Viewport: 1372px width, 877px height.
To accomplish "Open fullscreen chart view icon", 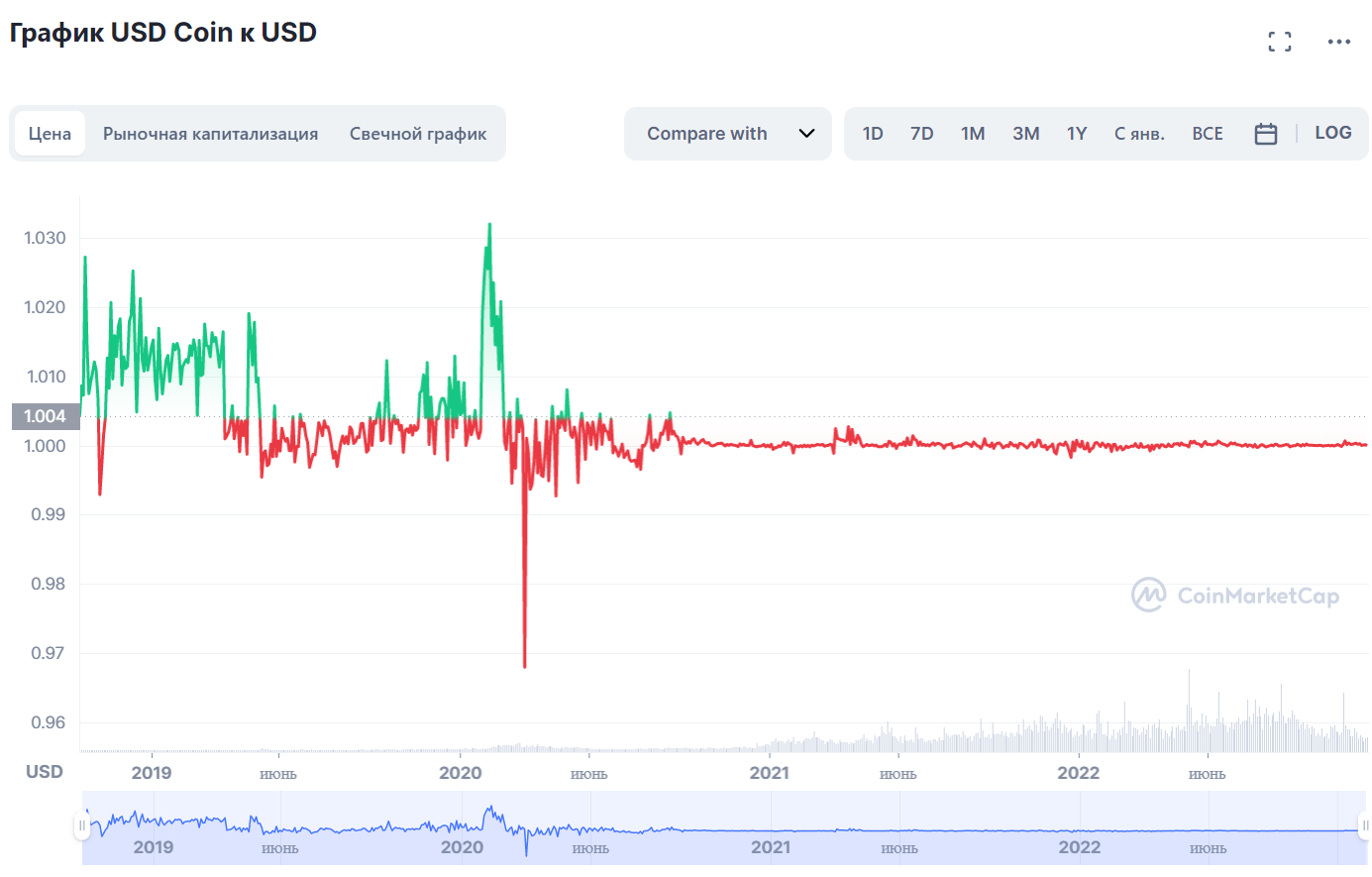I will [x=1280, y=42].
